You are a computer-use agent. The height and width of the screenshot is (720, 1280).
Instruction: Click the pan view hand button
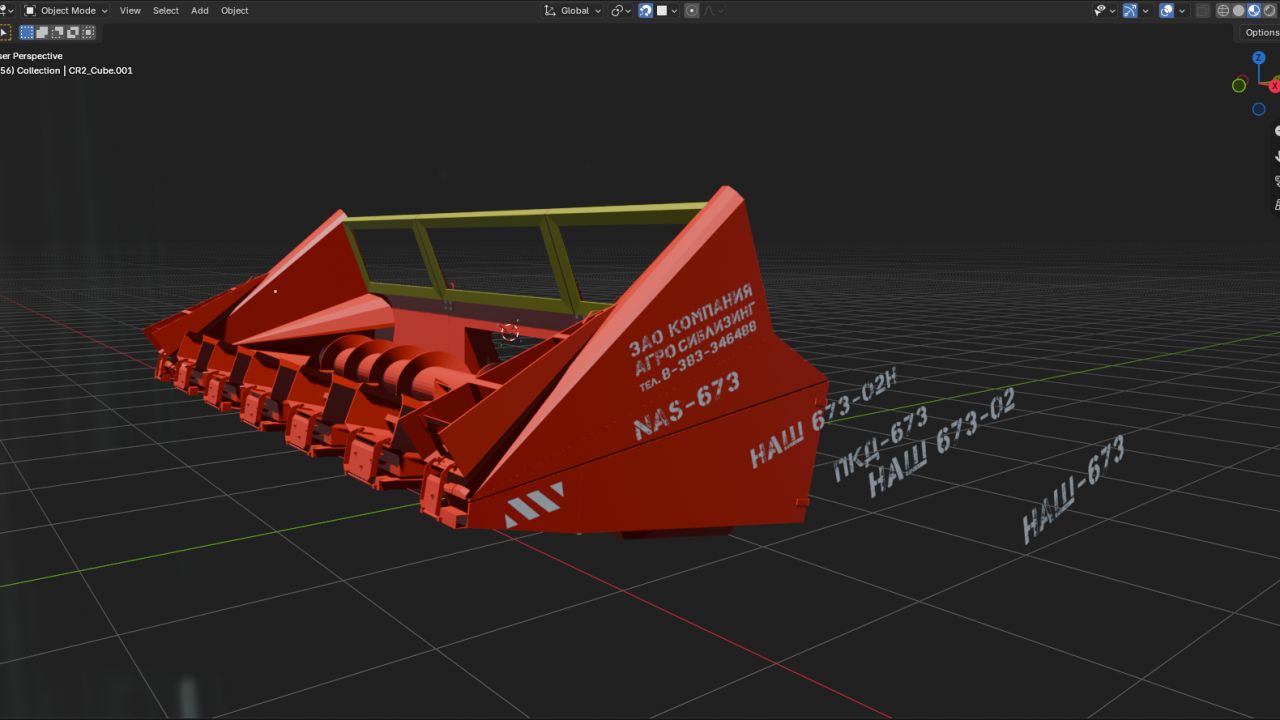(x=1276, y=156)
